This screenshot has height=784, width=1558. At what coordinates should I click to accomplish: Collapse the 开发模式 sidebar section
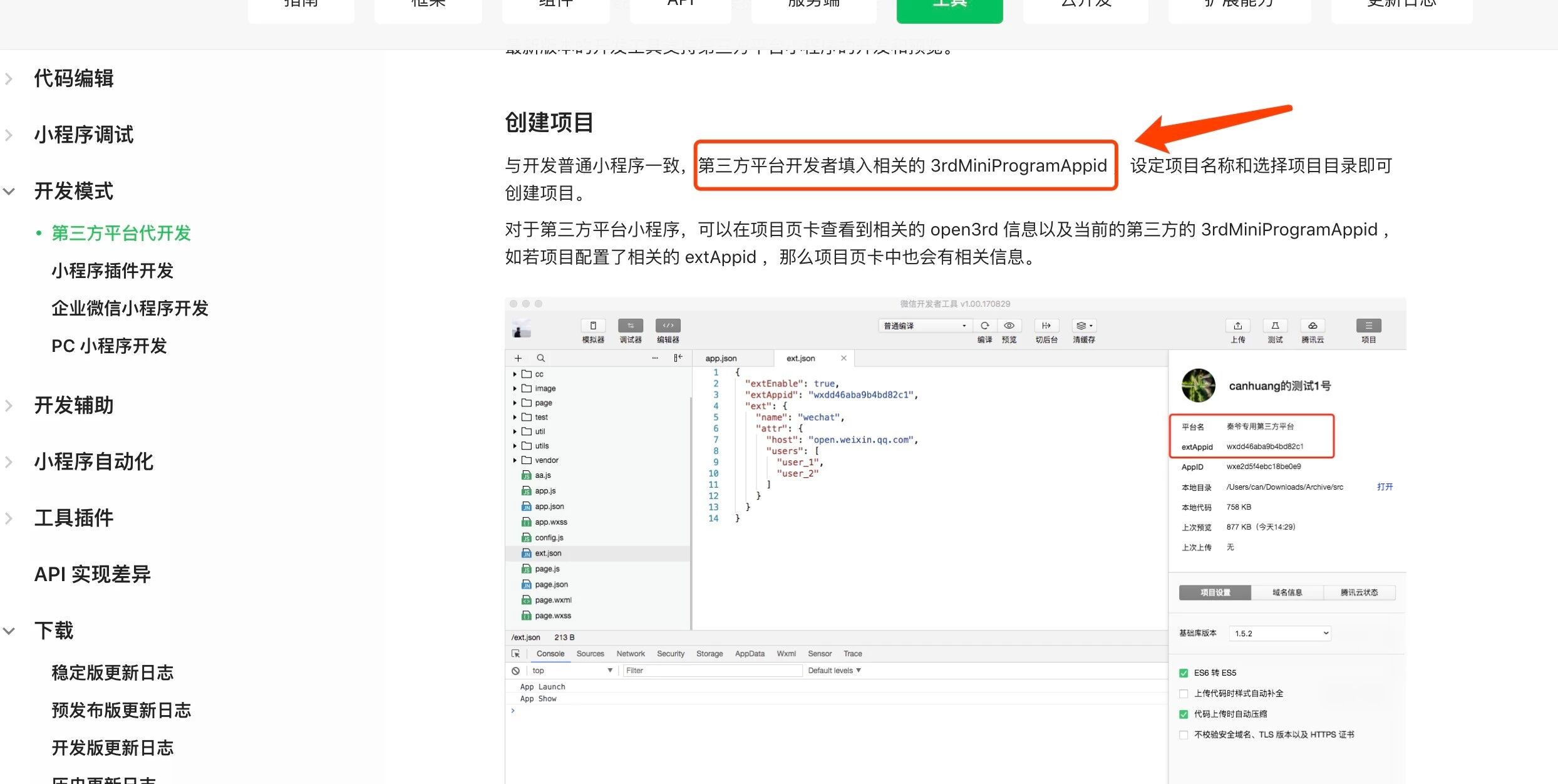point(74,192)
